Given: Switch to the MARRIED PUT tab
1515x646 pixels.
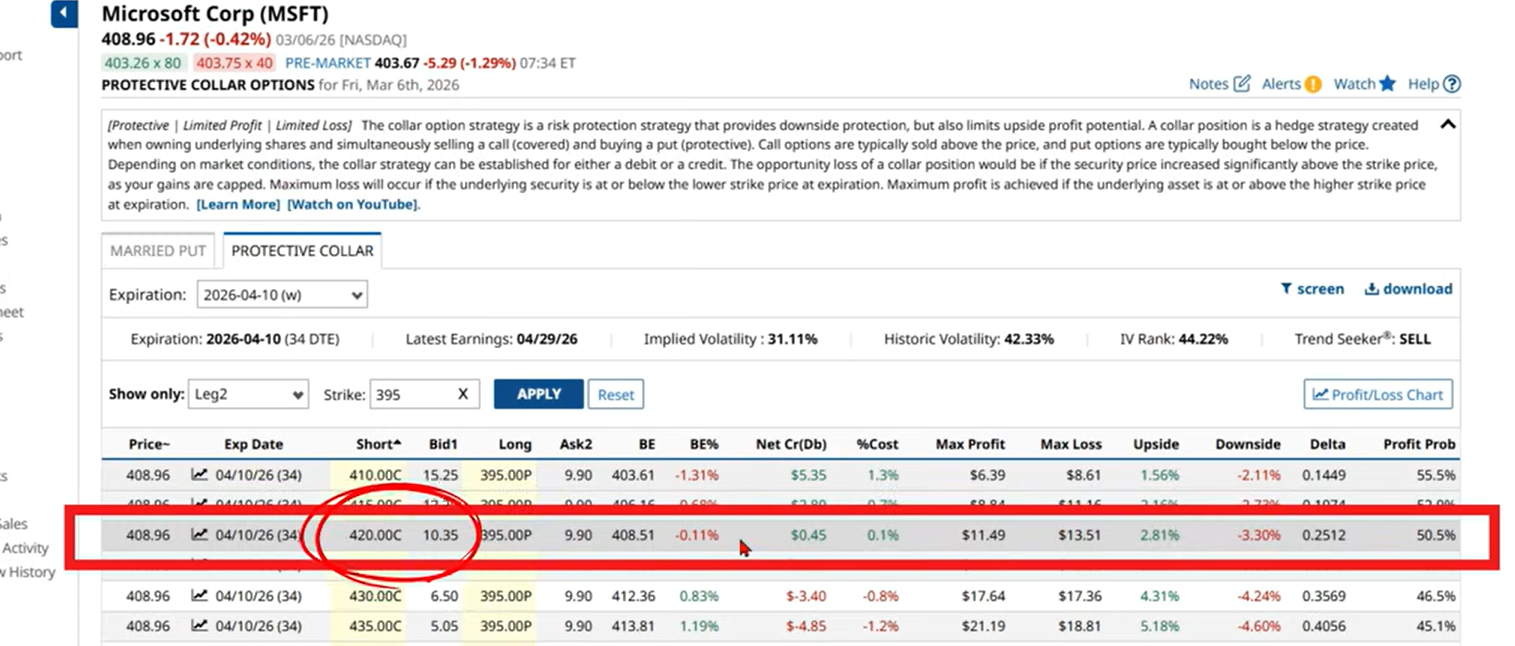Looking at the screenshot, I should coord(157,250).
